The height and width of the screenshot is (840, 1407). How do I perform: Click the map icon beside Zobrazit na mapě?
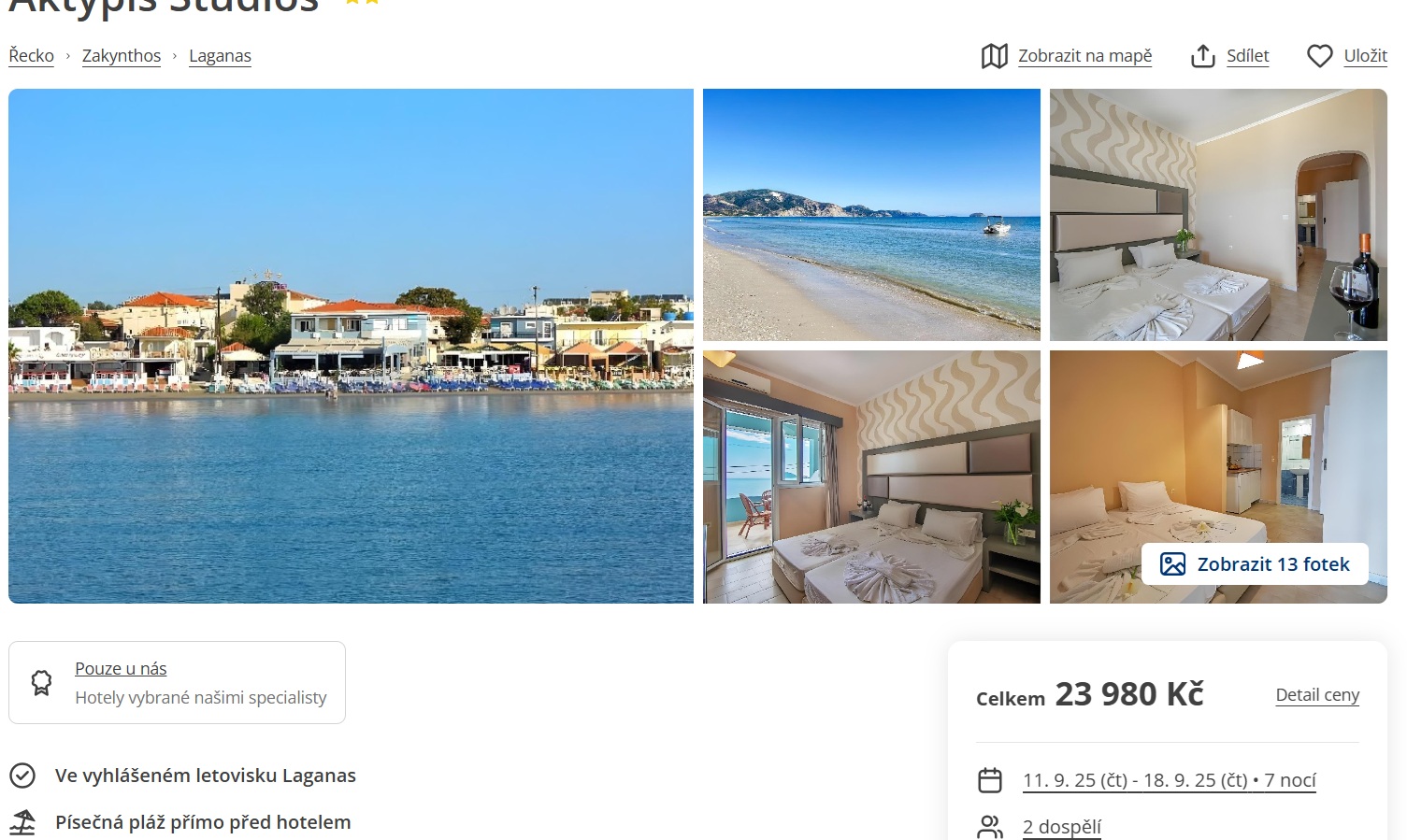(994, 56)
